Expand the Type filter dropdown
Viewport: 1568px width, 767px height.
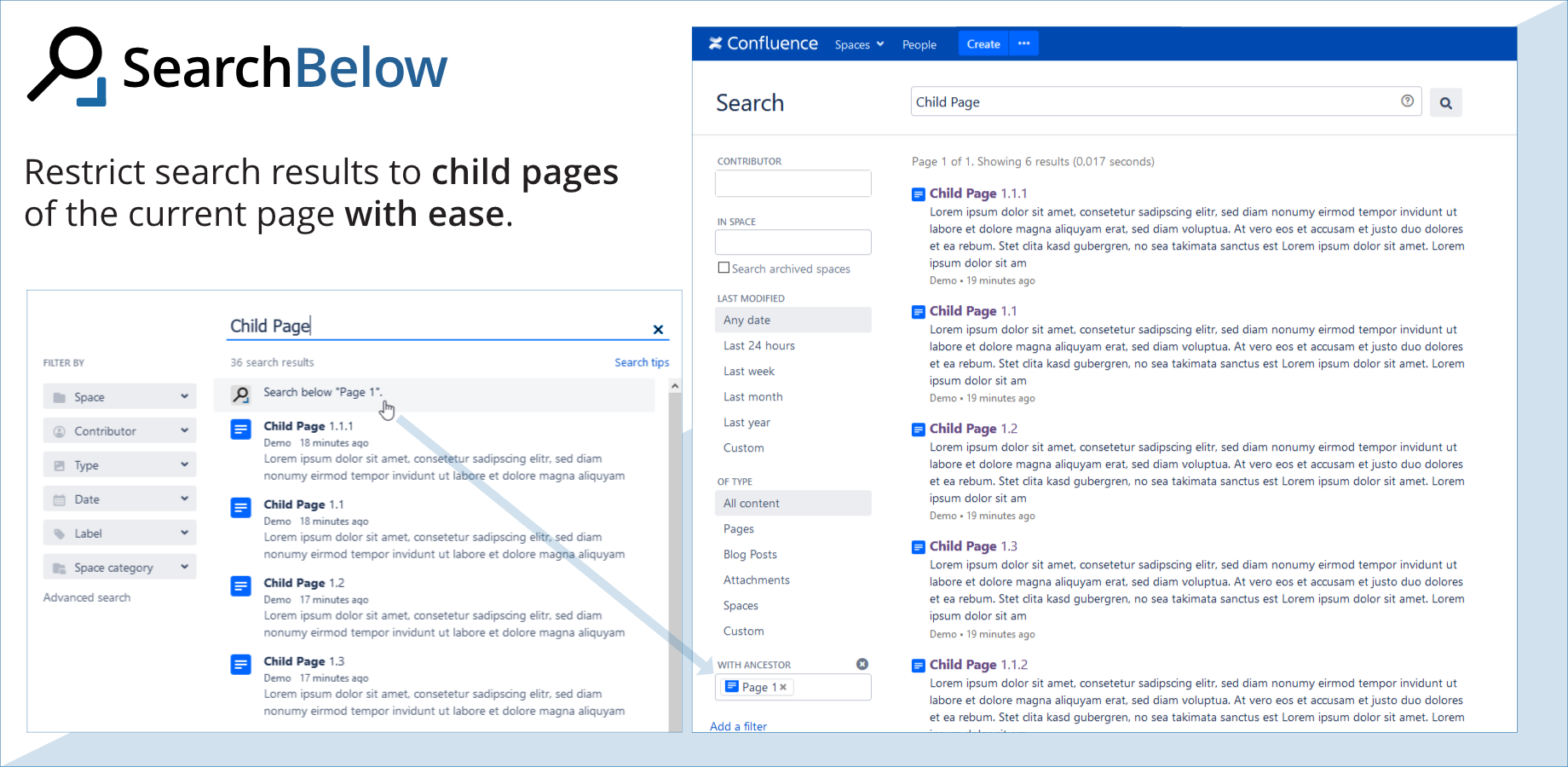pos(119,464)
